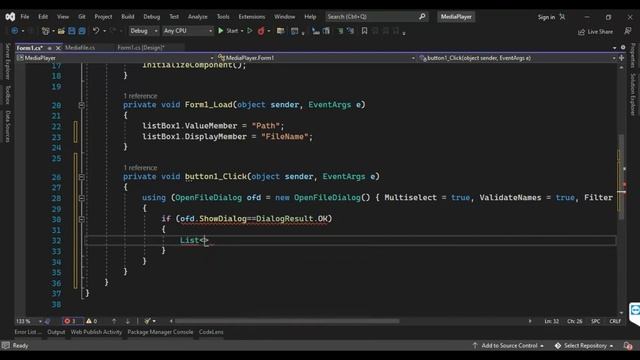Collapse the using block on line 28
This screenshot has height=360, width=640.
pos(81,198)
